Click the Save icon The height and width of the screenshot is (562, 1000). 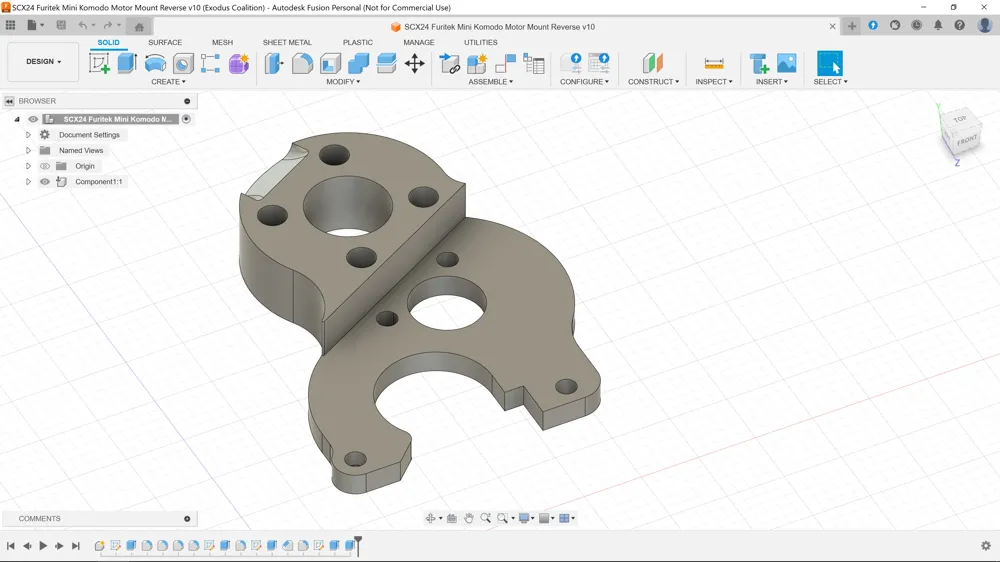click(61, 25)
